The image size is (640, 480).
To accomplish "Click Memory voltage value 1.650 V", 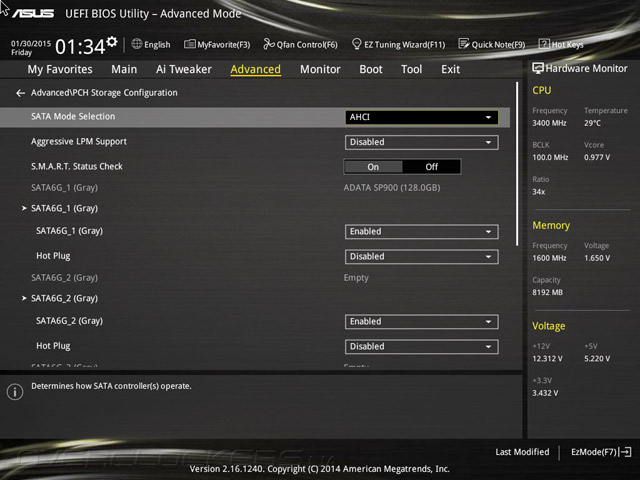I will point(597,258).
